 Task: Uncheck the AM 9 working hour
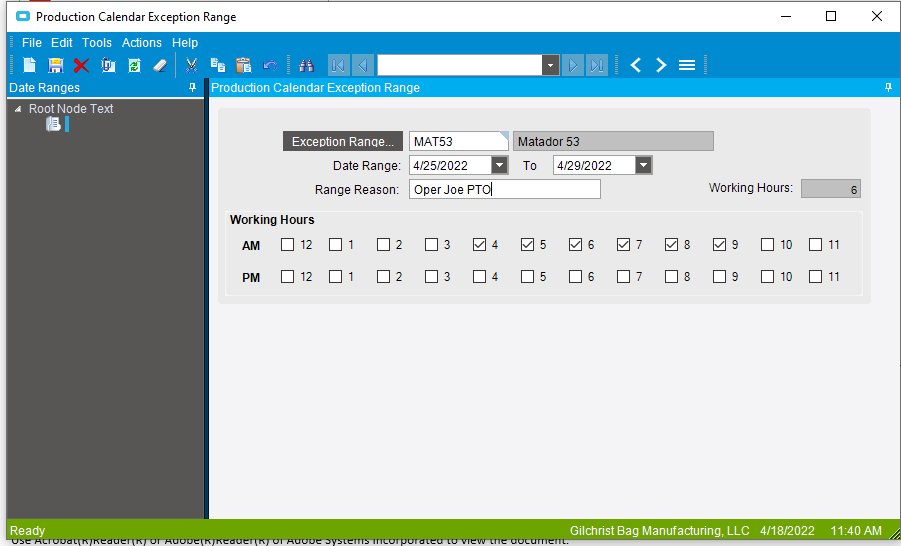(719, 245)
